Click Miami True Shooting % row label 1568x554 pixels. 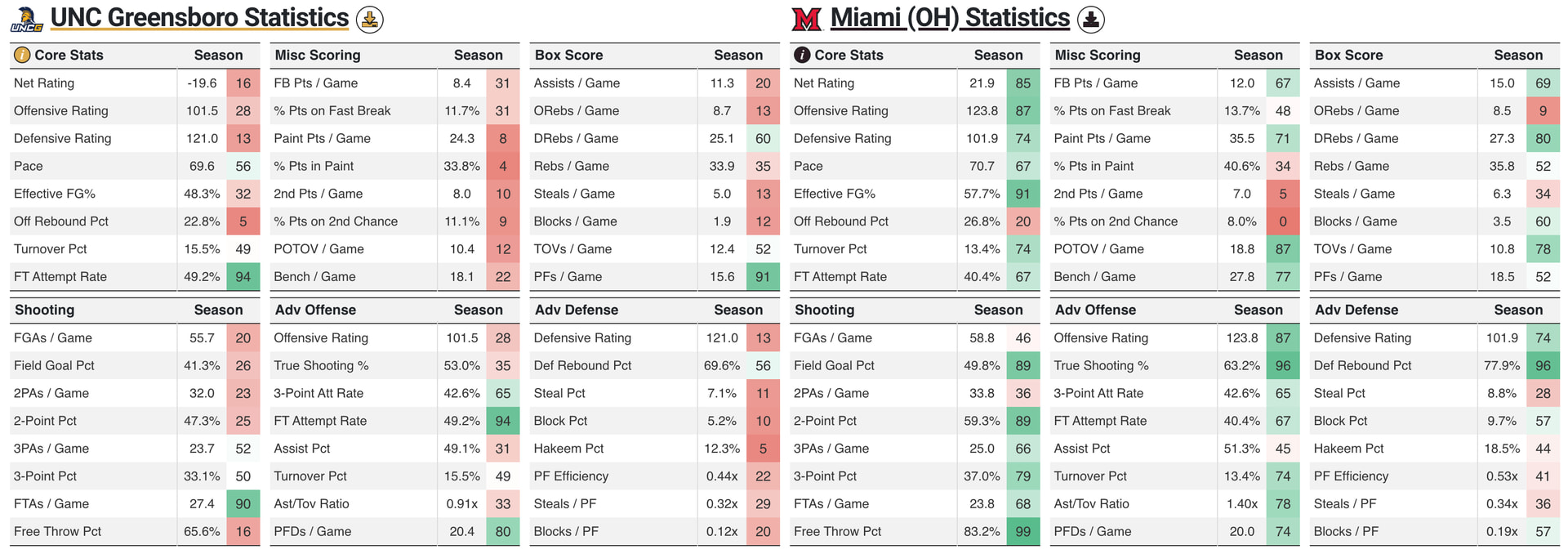point(1101,366)
